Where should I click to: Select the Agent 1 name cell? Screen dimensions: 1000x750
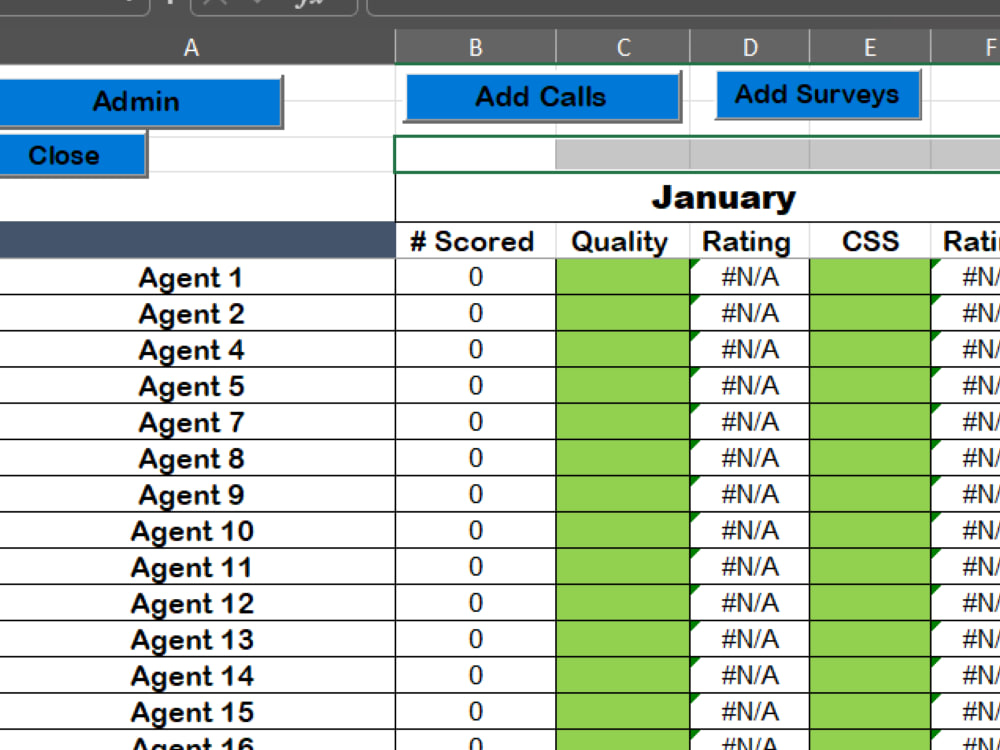197,277
